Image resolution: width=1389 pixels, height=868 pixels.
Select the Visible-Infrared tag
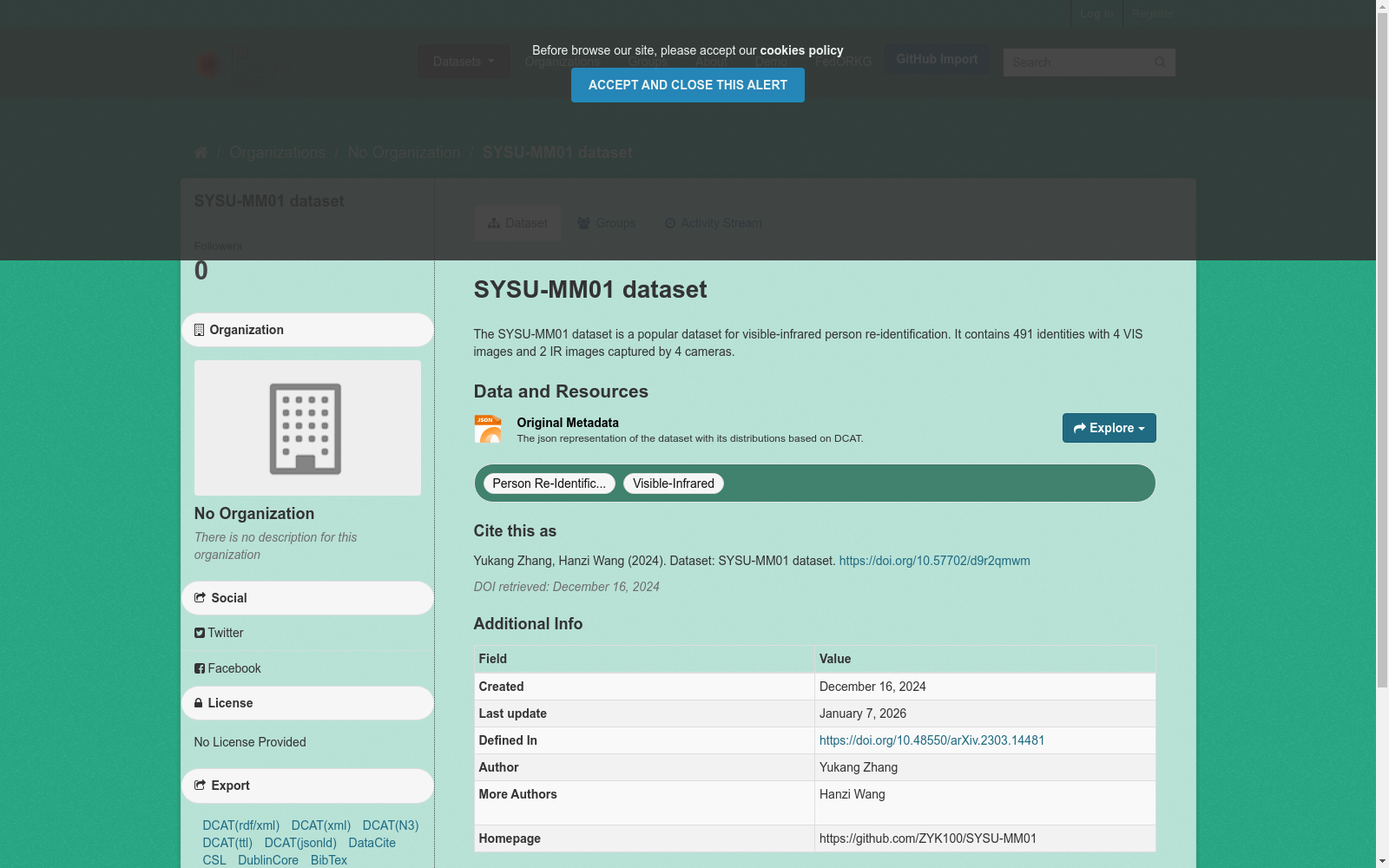point(674,483)
